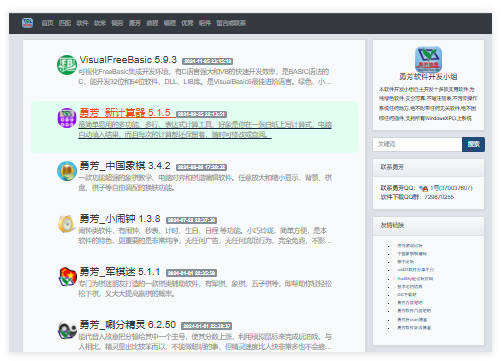501x361 pixels.
Task: Open the 勇芳软件百度贴吧 friend link
Action: pos(414,311)
